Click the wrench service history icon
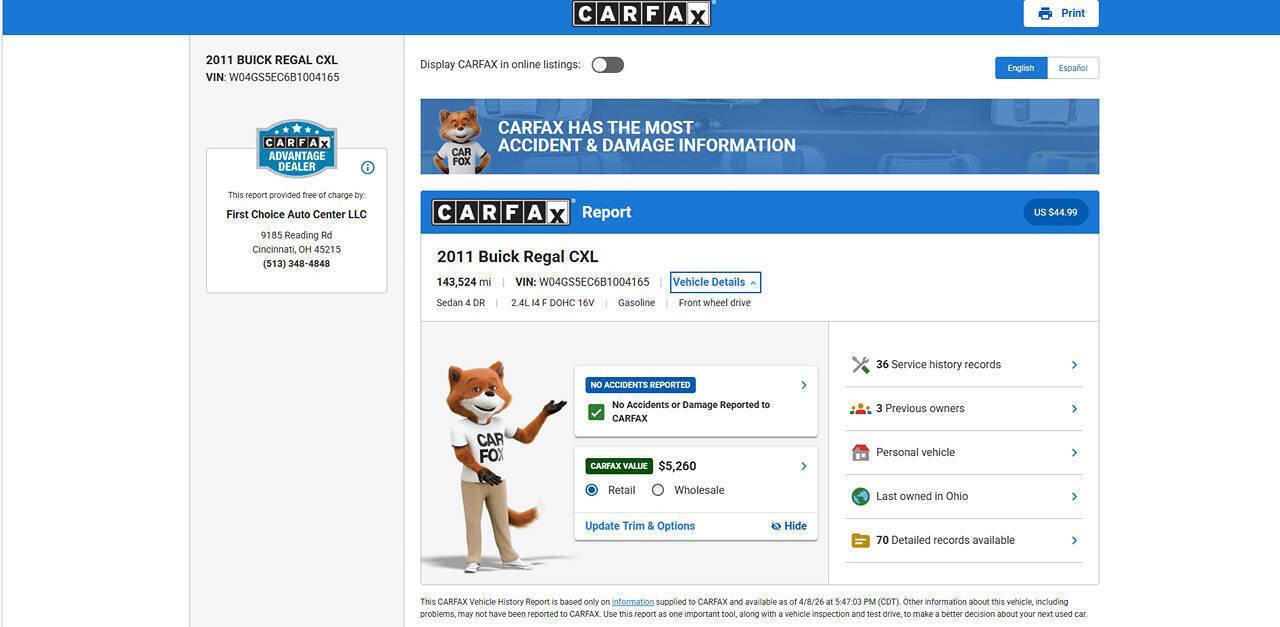1280x627 pixels. pos(860,365)
